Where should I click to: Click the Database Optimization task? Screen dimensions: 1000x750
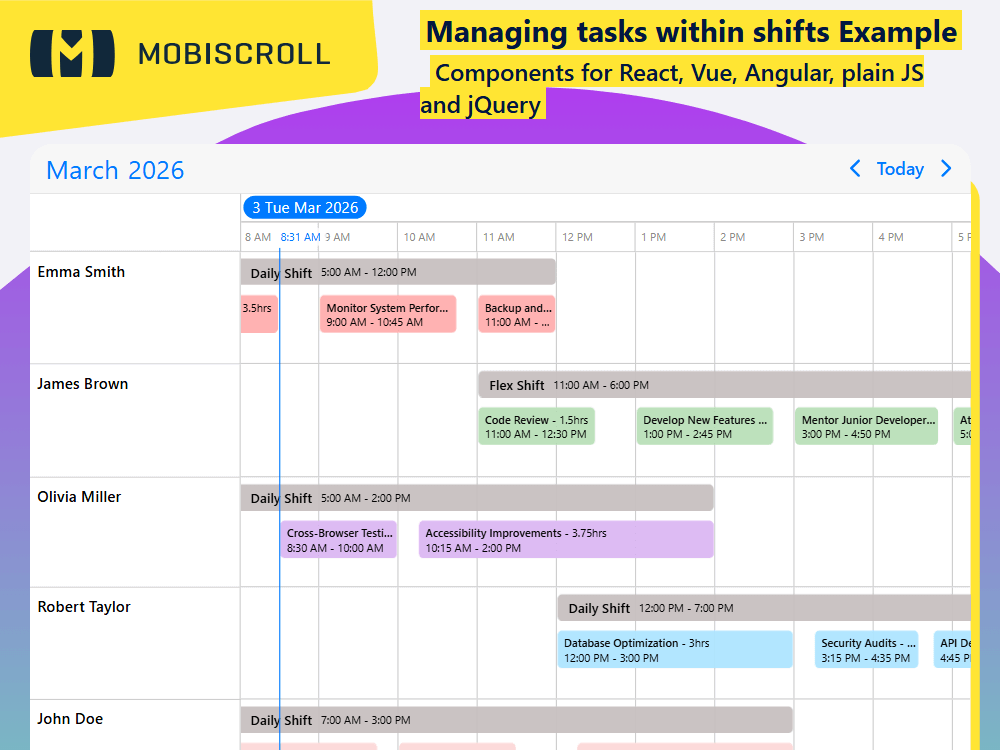675,649
